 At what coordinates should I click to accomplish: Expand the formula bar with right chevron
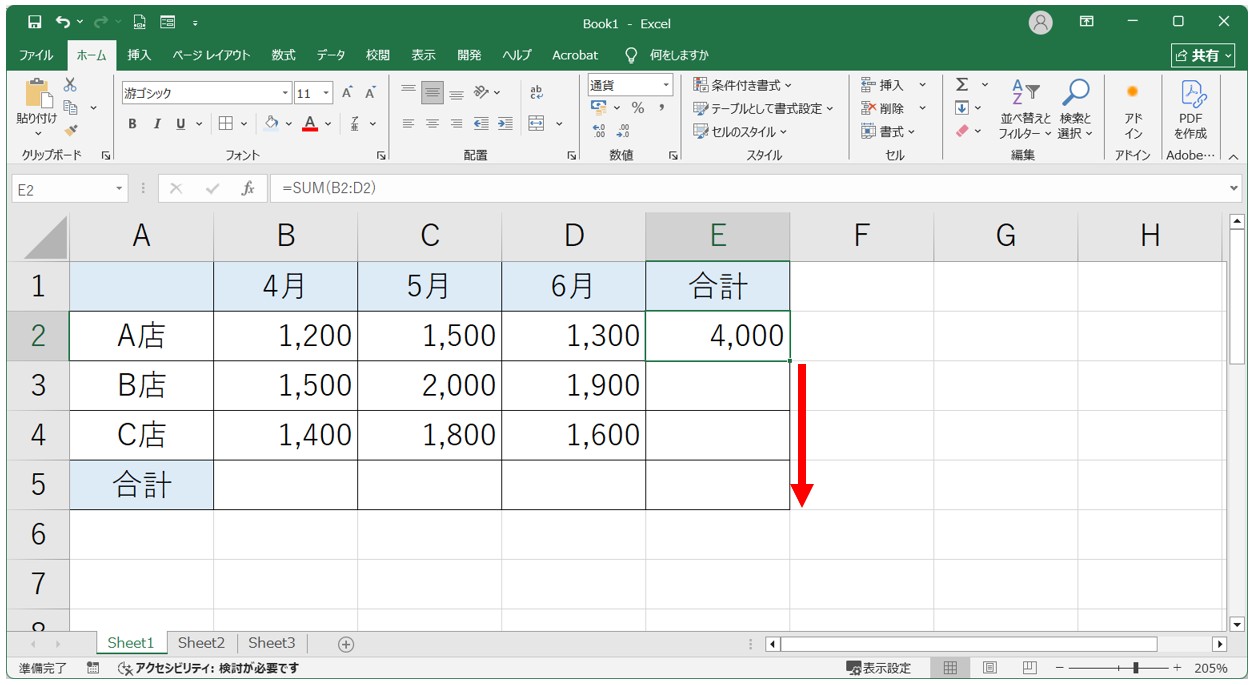click(1233, 188)
